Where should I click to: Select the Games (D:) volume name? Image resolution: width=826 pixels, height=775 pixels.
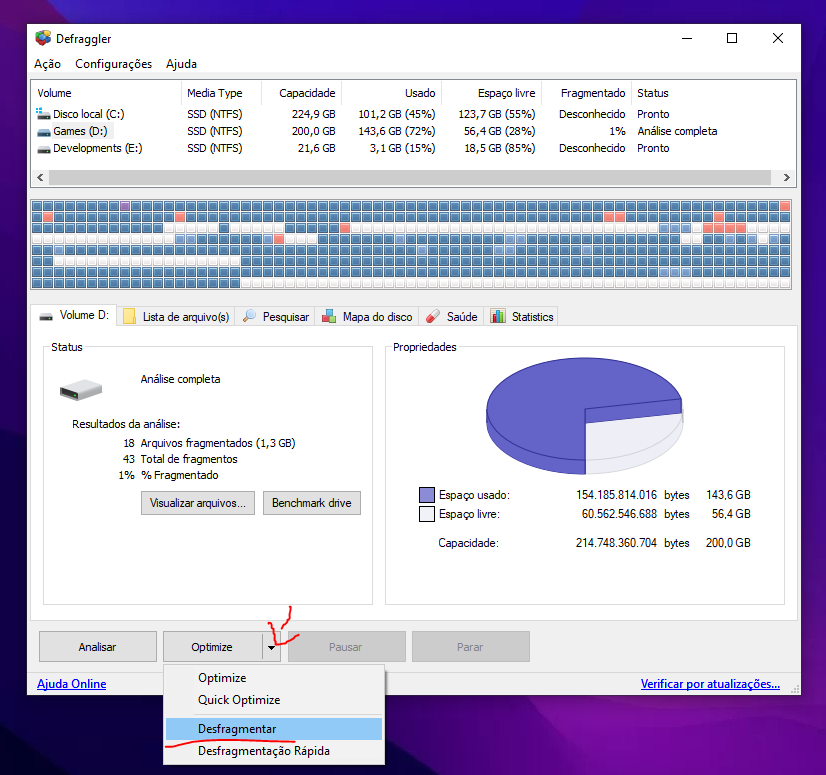(80, 131)
